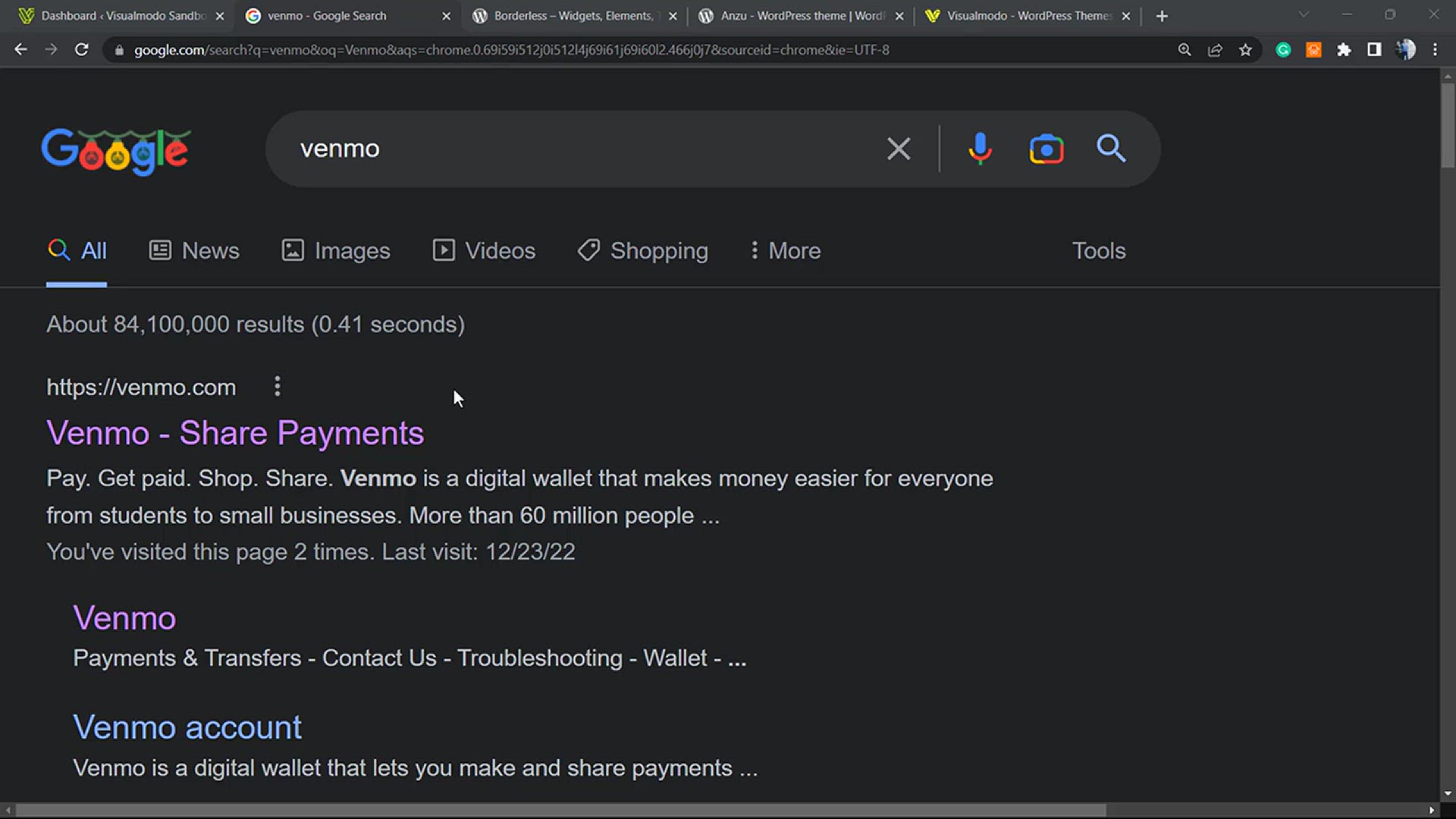The image size is (1456, 819).
Task: Open the Tools search options
Action: tap(1099, 251)
